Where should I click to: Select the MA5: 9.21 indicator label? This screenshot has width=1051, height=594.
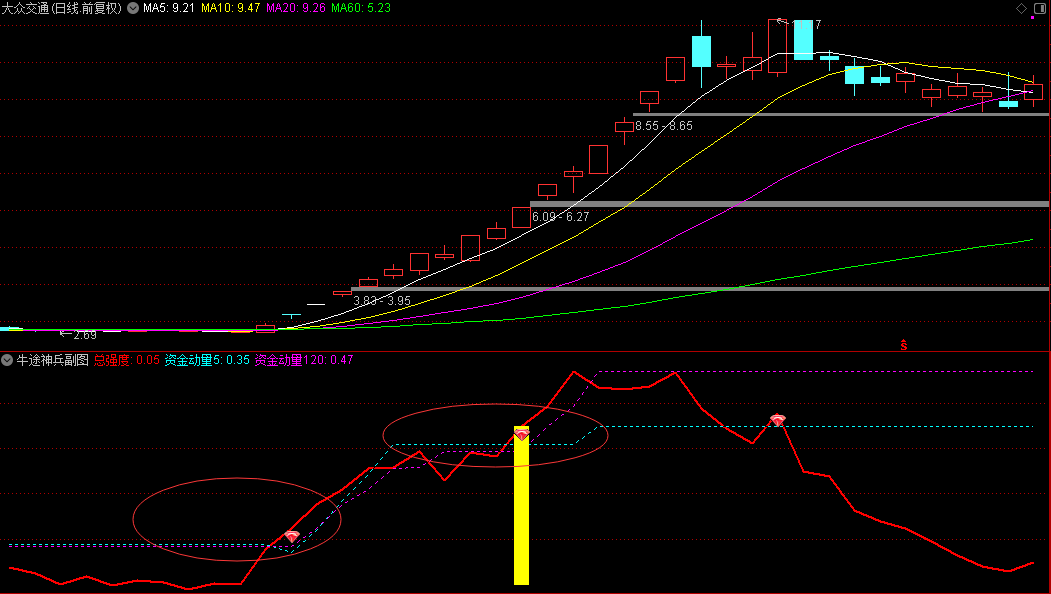(x=168, y=8)
